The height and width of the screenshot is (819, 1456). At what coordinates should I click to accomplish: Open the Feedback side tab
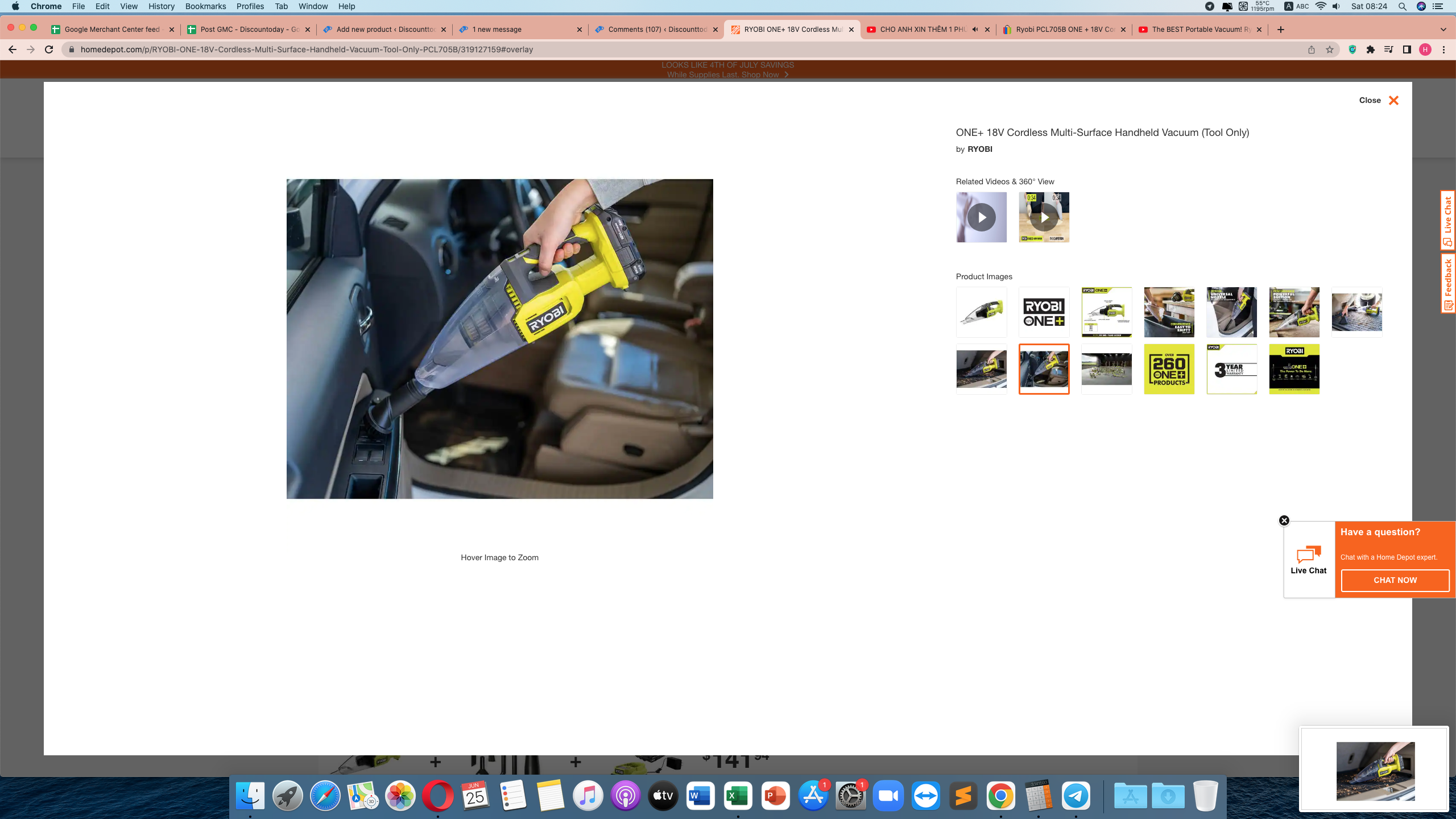point(1448,283)
